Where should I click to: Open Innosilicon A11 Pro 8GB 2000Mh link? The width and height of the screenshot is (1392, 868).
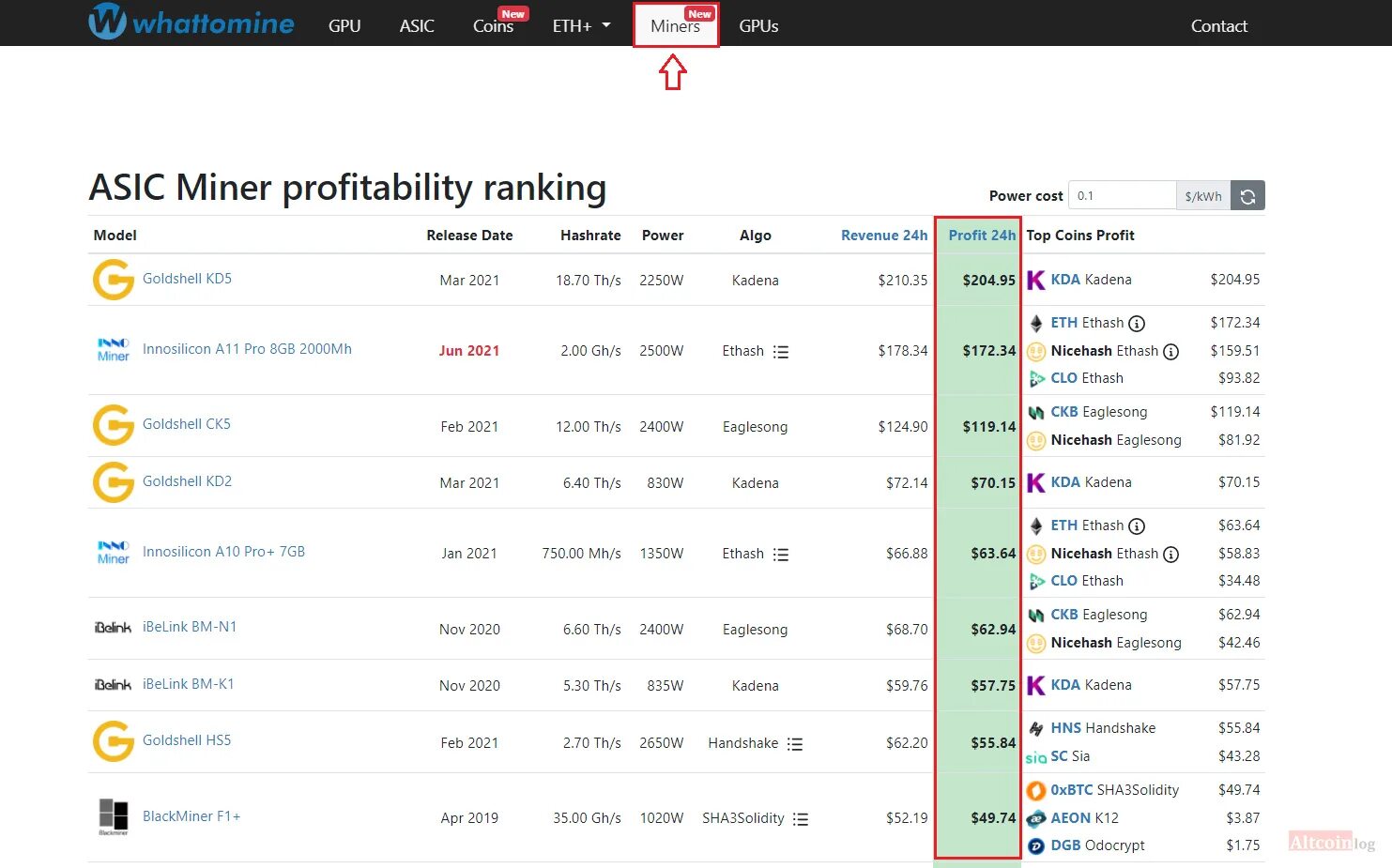[x=247, y=349]
